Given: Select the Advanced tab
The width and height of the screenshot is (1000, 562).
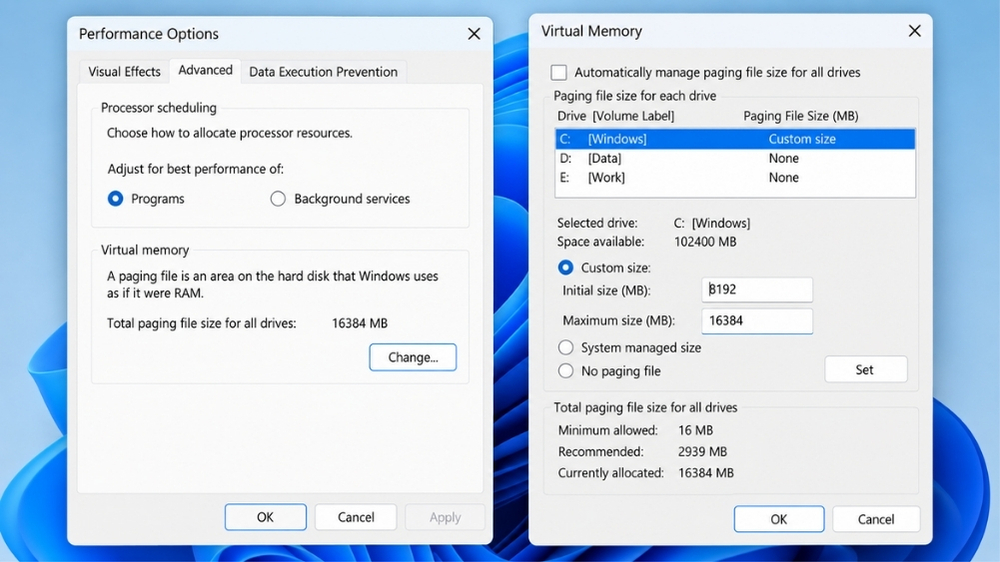Looking at the screenshot, I should pos(205,70).
